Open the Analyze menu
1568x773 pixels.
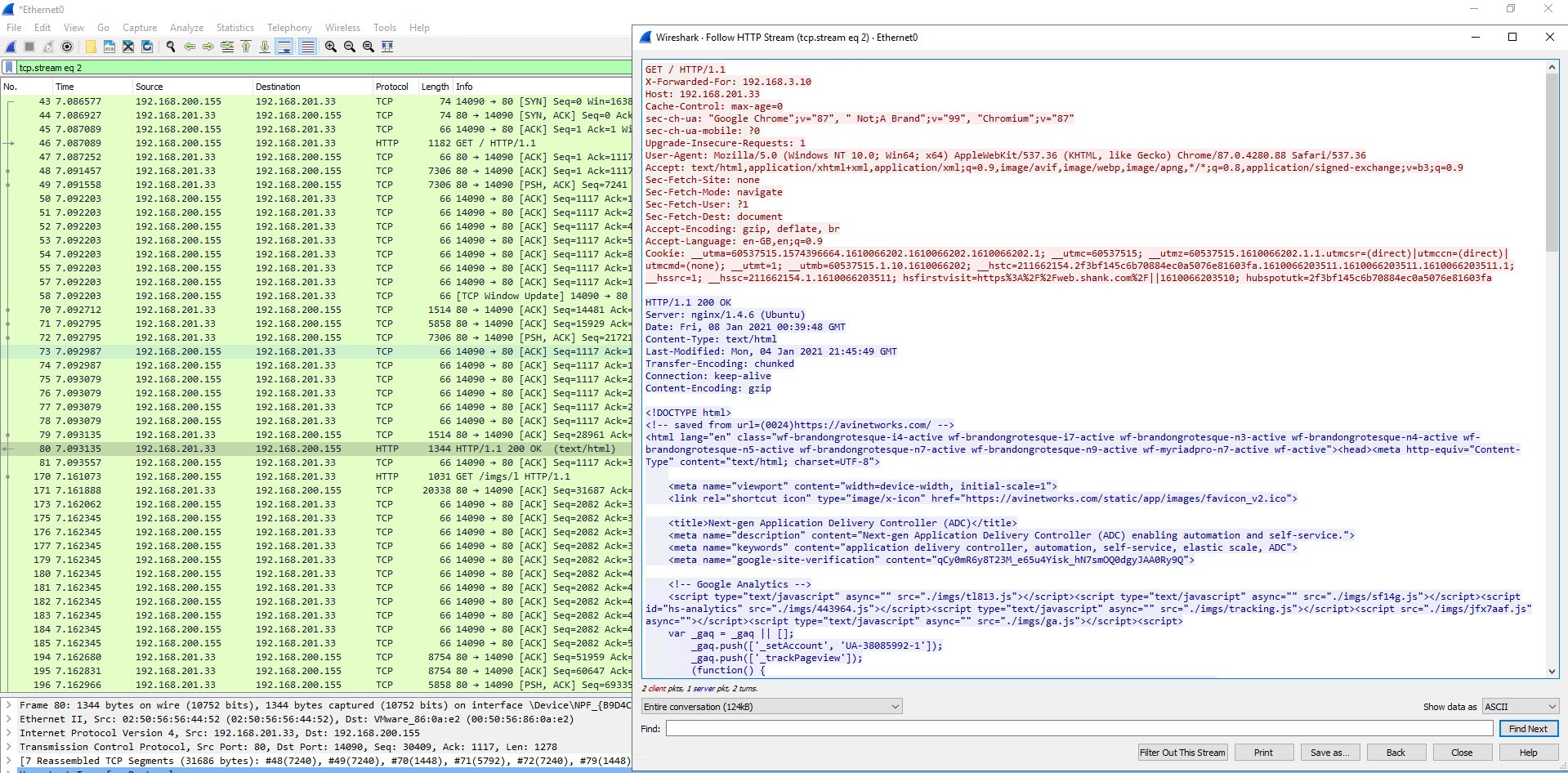coord(187,28)
